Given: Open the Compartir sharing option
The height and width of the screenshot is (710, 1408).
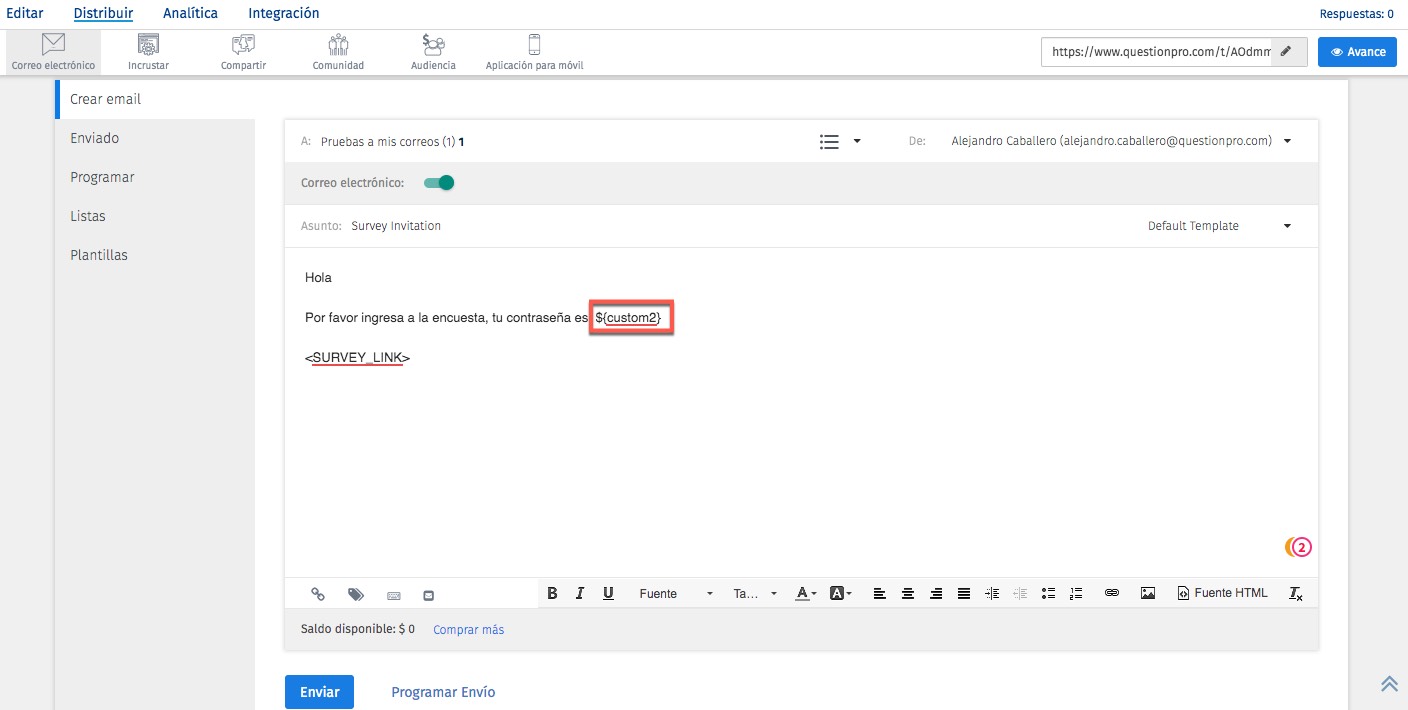Looking at the screenshot, I should click(x=243, y=53).
